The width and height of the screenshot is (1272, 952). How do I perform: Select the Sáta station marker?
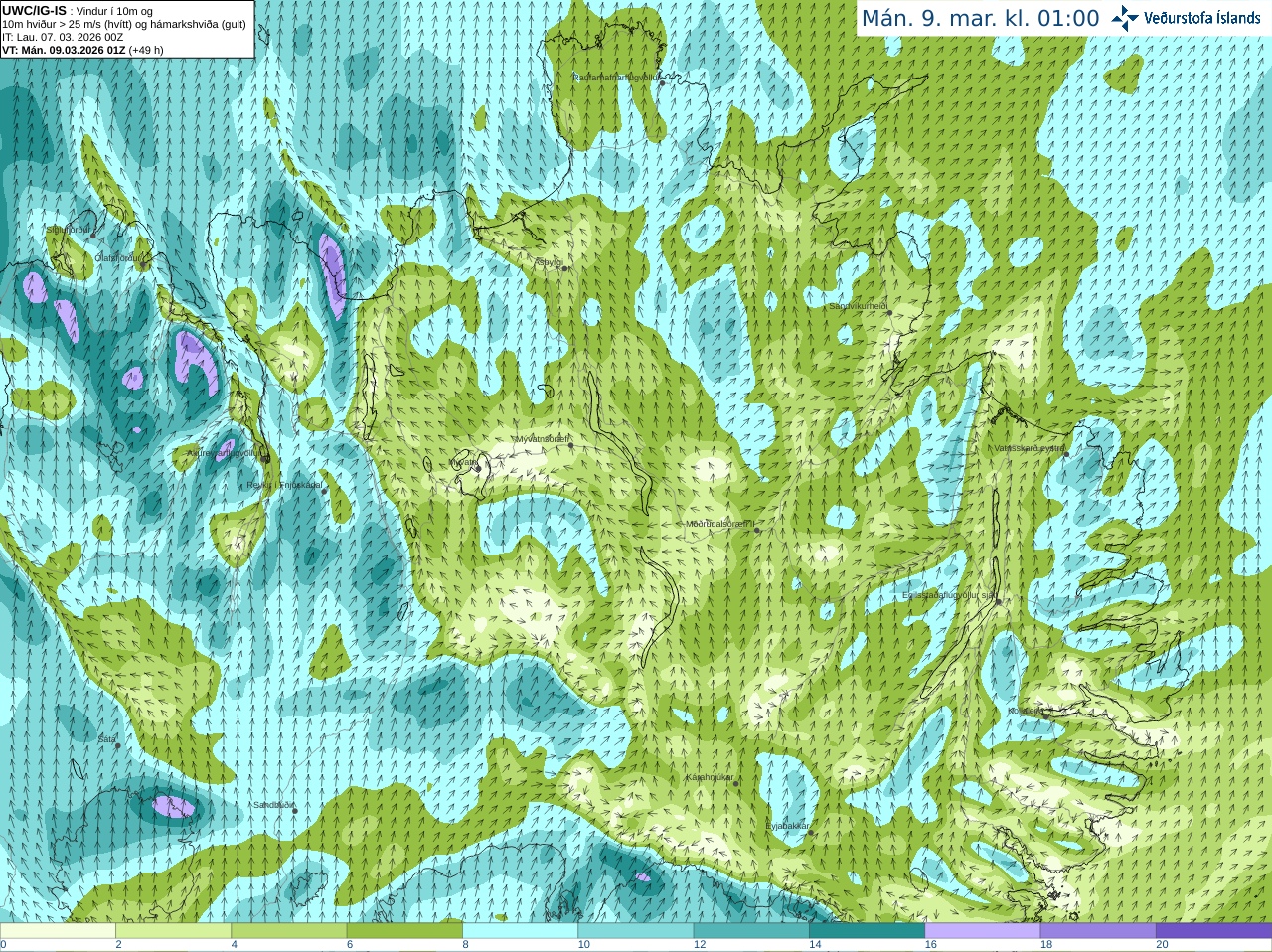pyautogui.click(x=117, y=745)
